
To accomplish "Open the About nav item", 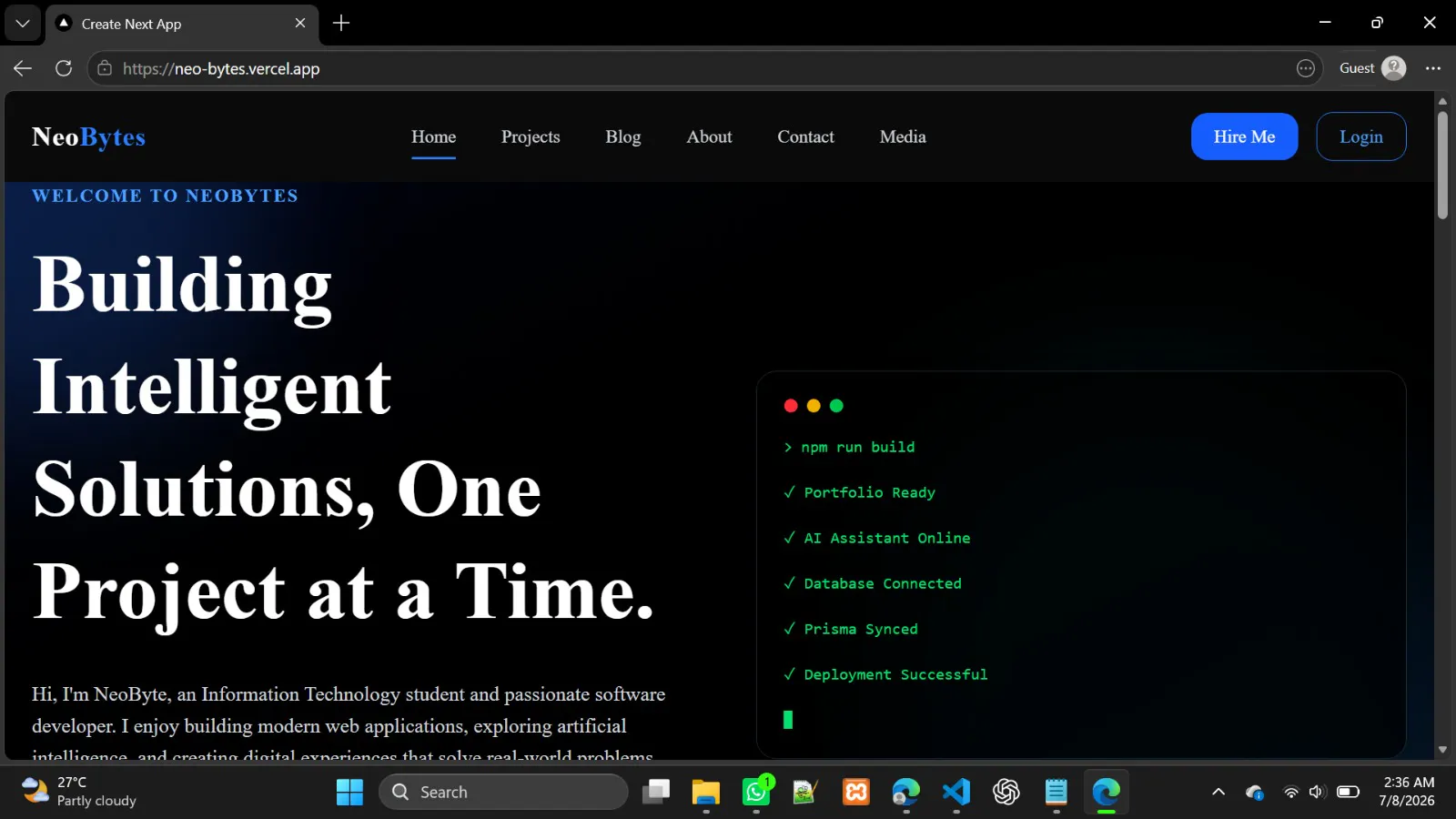I will [x=709, y=136].
